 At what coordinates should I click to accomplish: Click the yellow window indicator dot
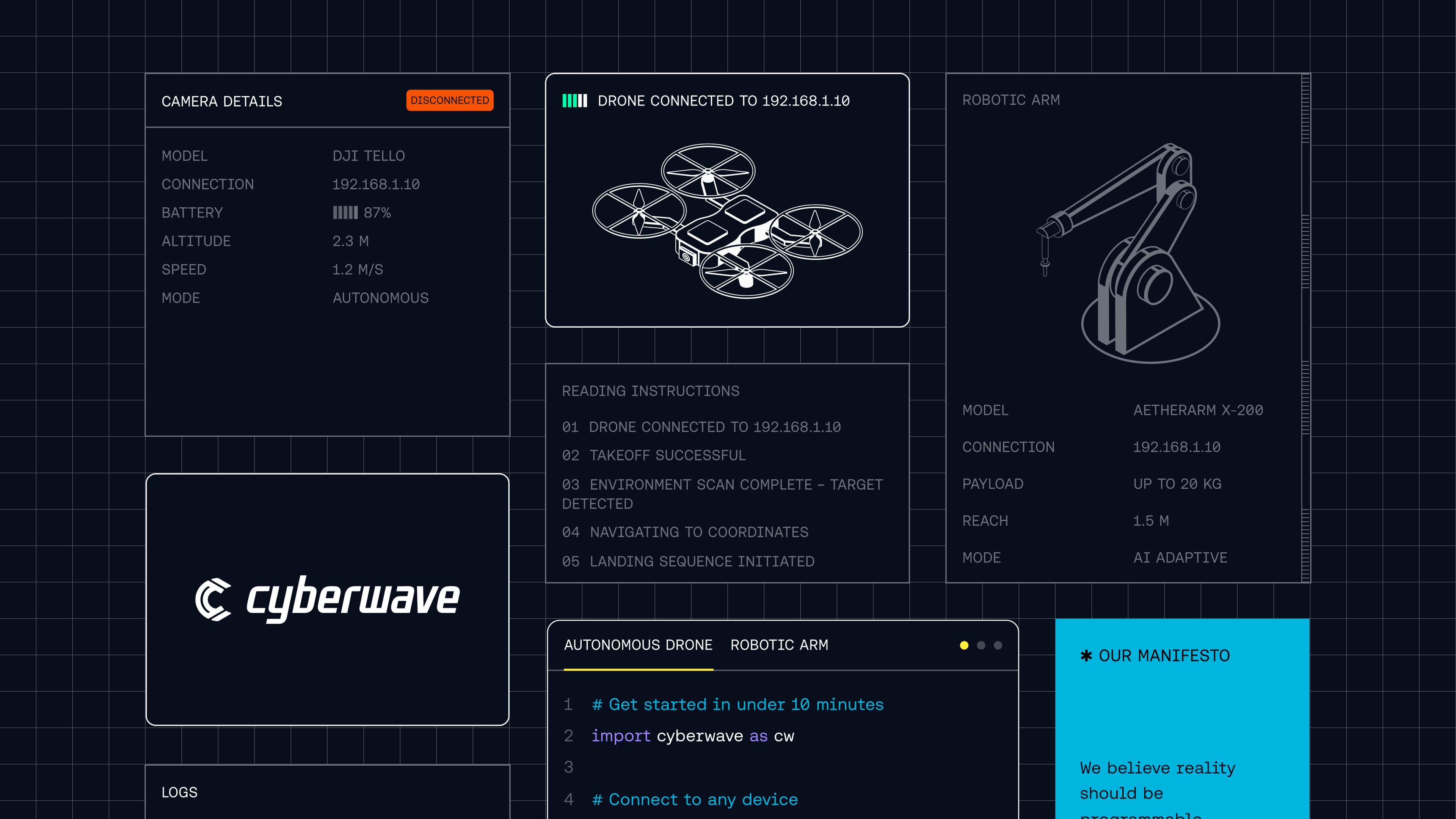[x=964, y=645]
